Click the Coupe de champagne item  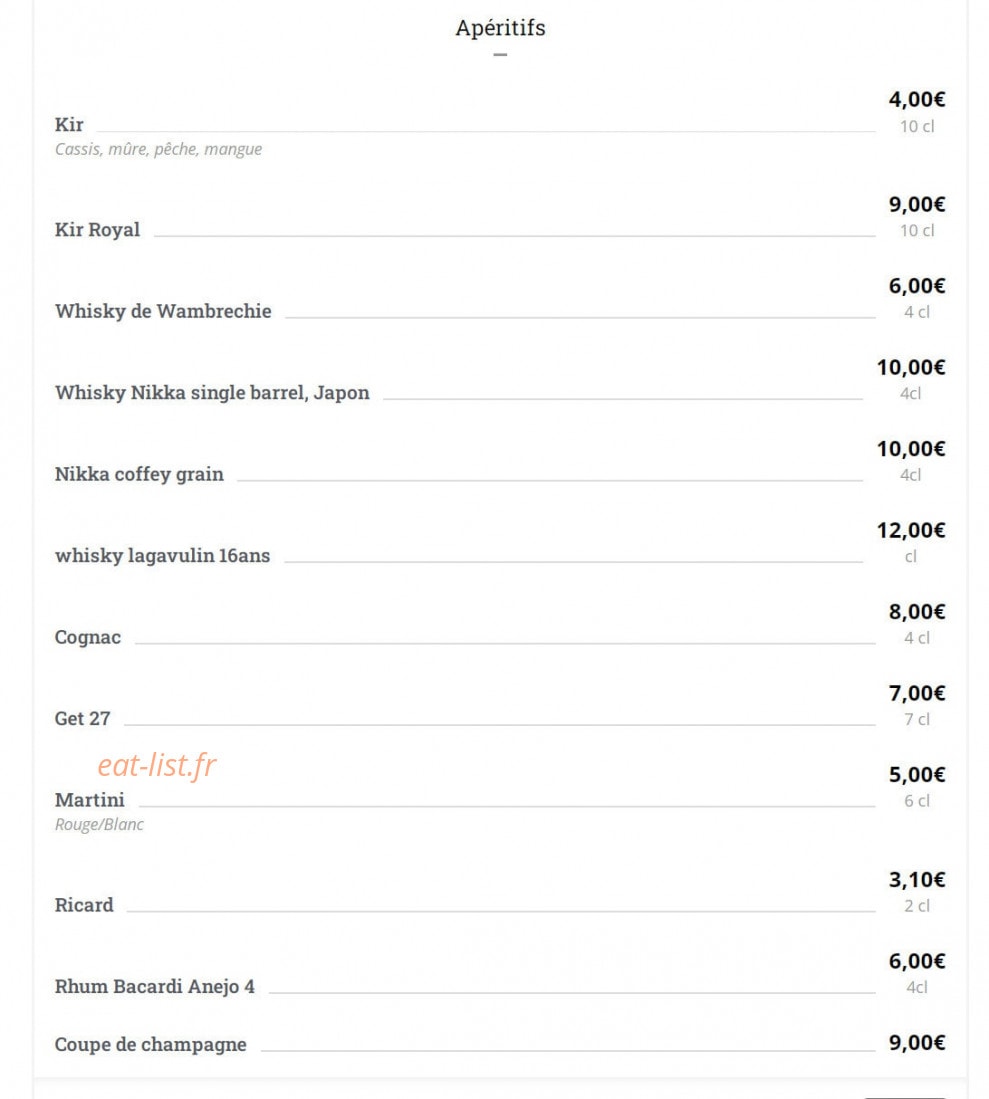click(x=151, y=1044)
